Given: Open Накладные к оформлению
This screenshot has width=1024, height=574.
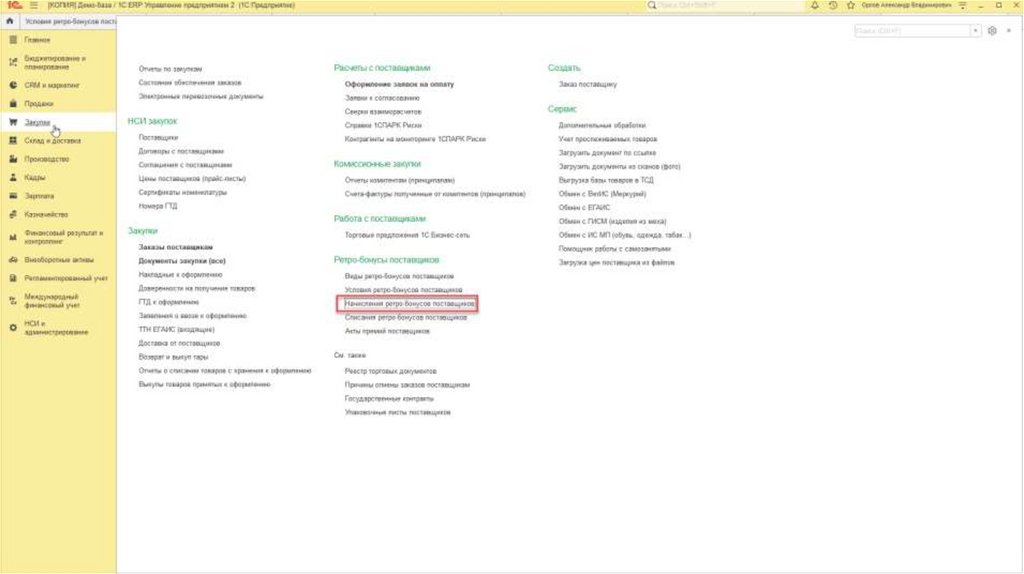Looking at the screenshot, I should coord(180,274).
